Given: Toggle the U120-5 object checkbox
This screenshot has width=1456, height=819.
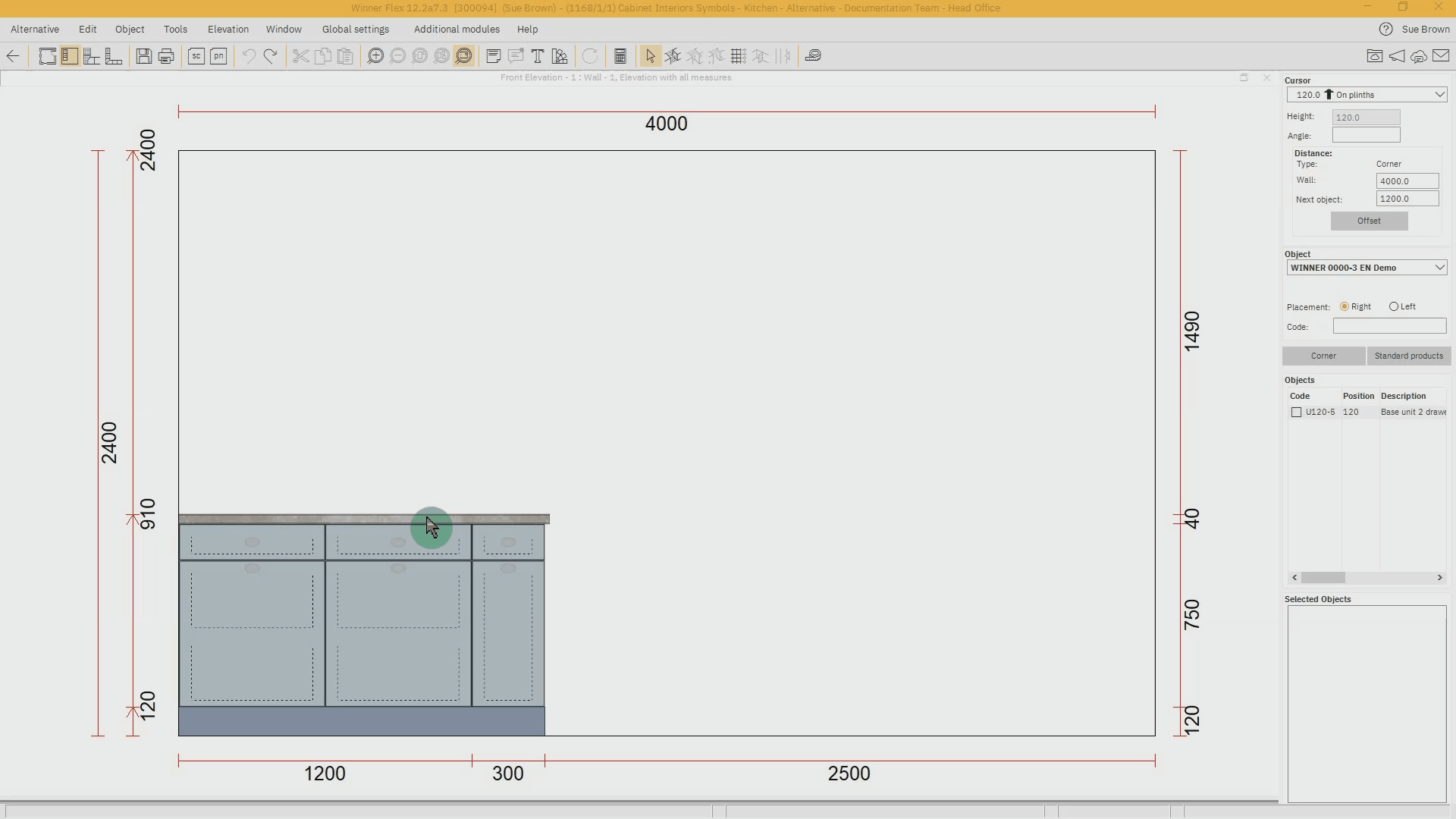Looking at the screenshot, I should point(1296,412).
